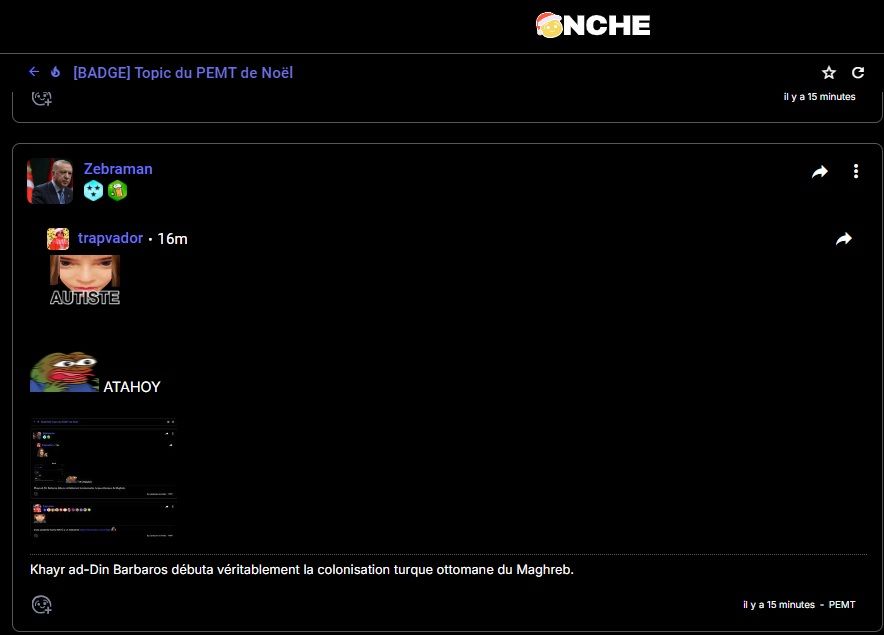Enlarge the embedded screenshot thumbnail

104,478
